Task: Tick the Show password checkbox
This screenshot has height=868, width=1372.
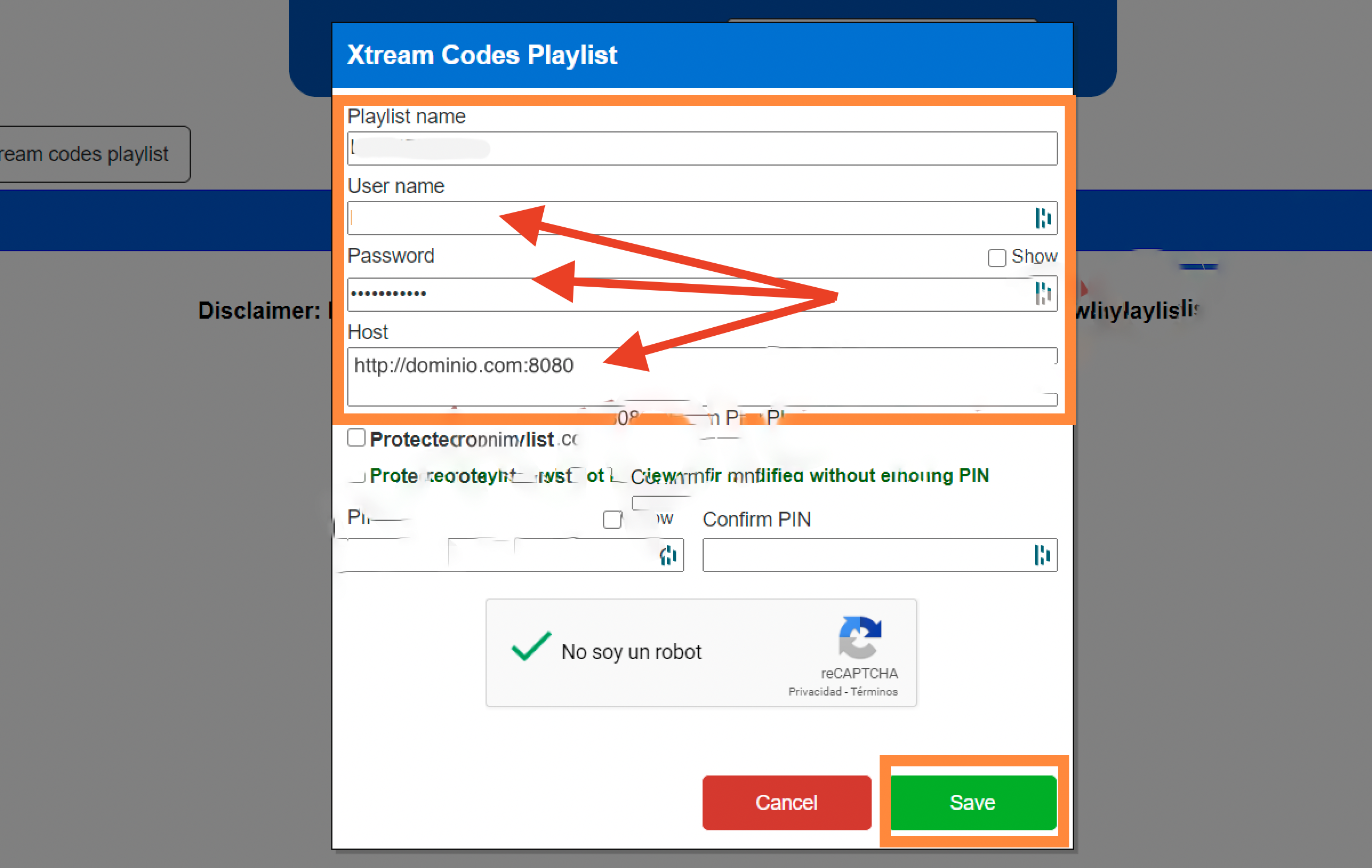Action: 997,258
